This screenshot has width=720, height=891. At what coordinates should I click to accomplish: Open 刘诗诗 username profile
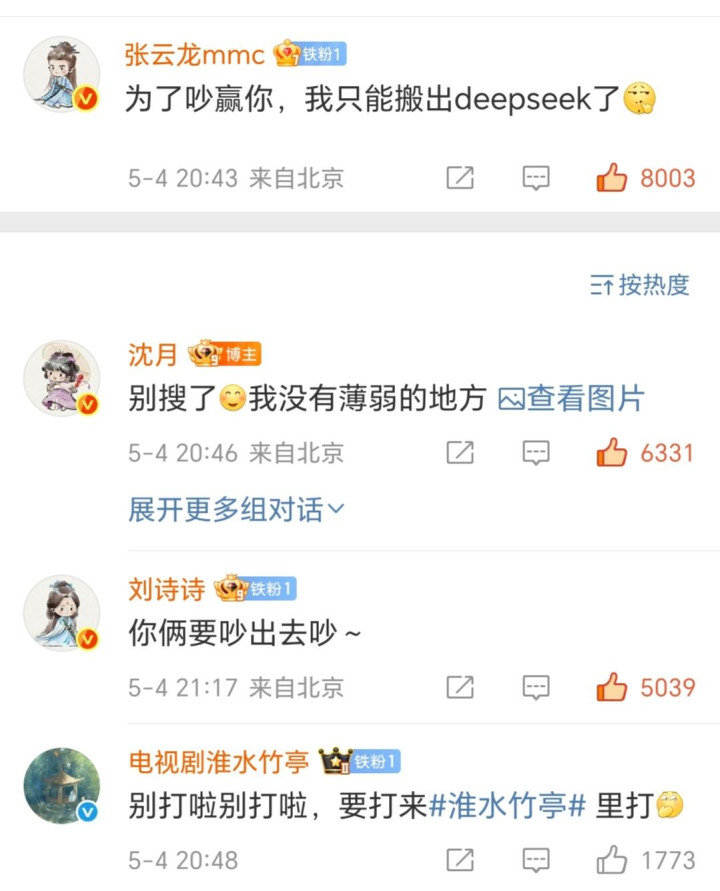[167, 589]
